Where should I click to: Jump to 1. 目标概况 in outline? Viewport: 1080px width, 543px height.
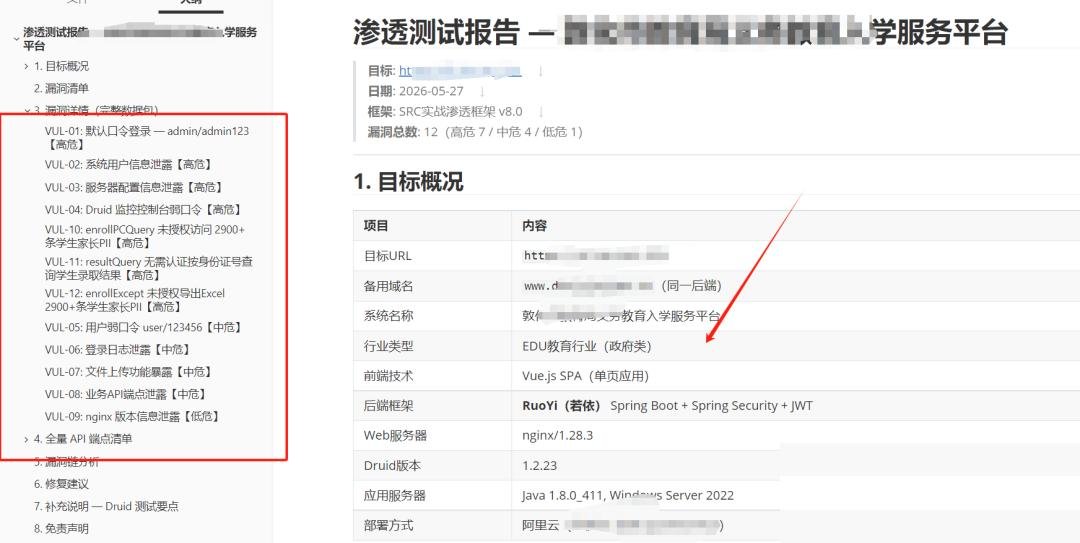point(61,67)
